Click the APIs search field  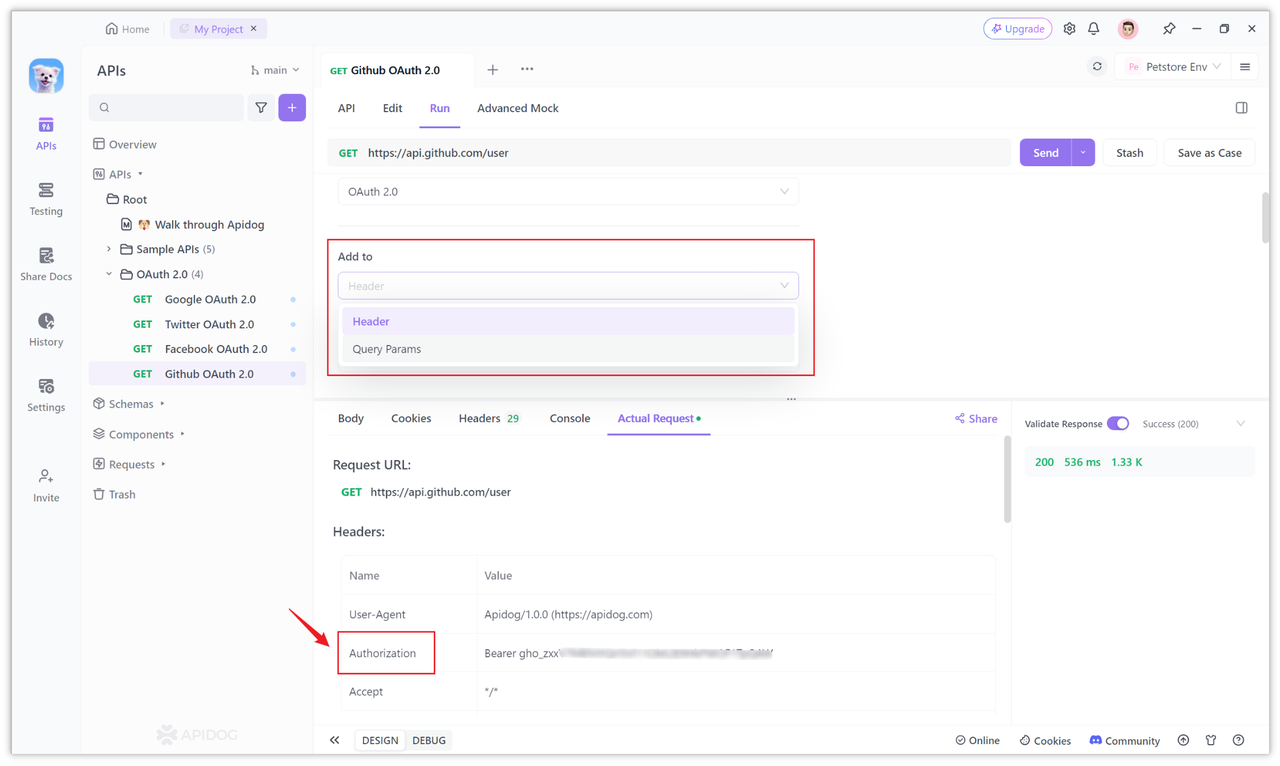167,108
